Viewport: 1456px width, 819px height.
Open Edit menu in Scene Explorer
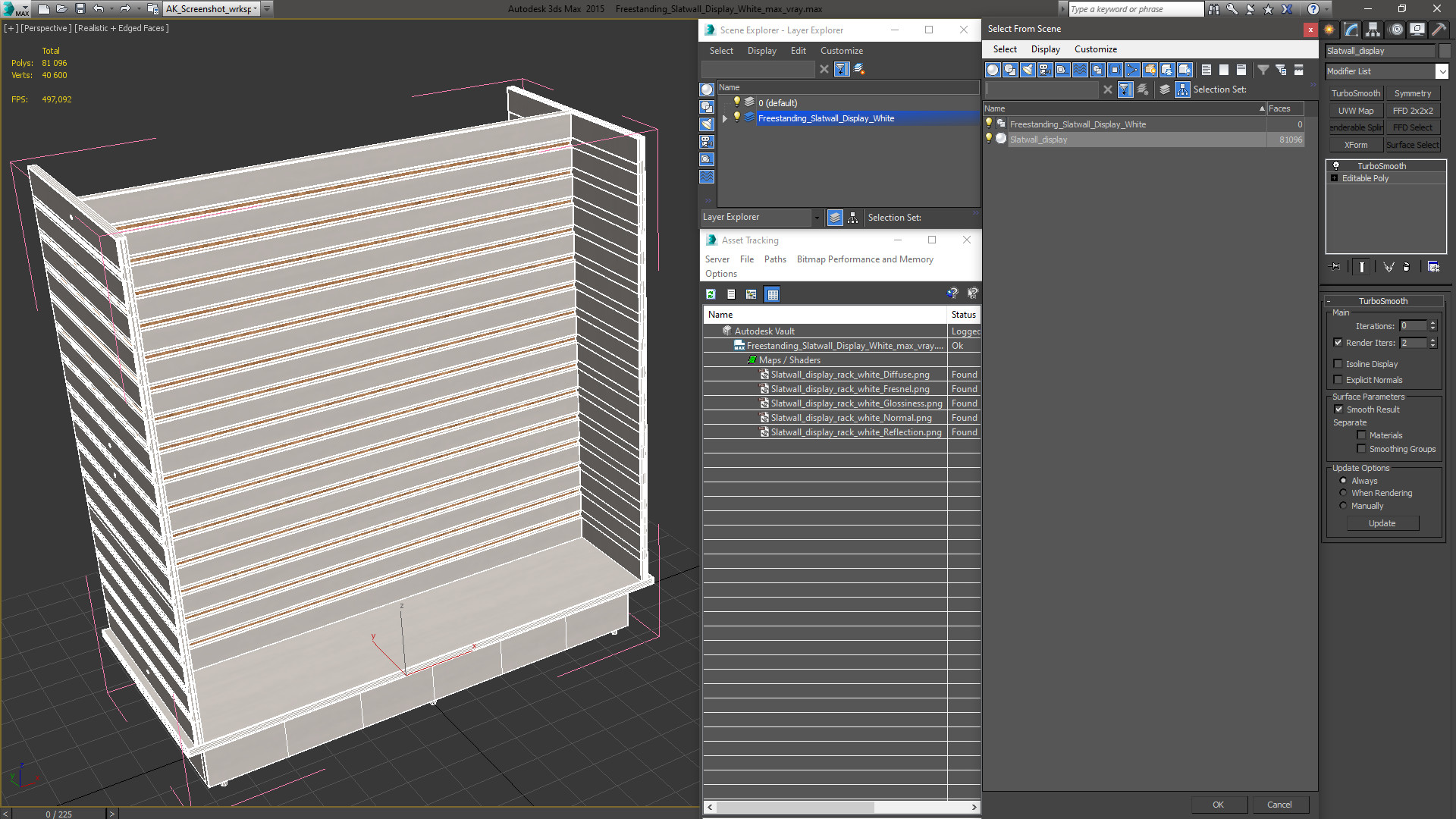point(799,51)
